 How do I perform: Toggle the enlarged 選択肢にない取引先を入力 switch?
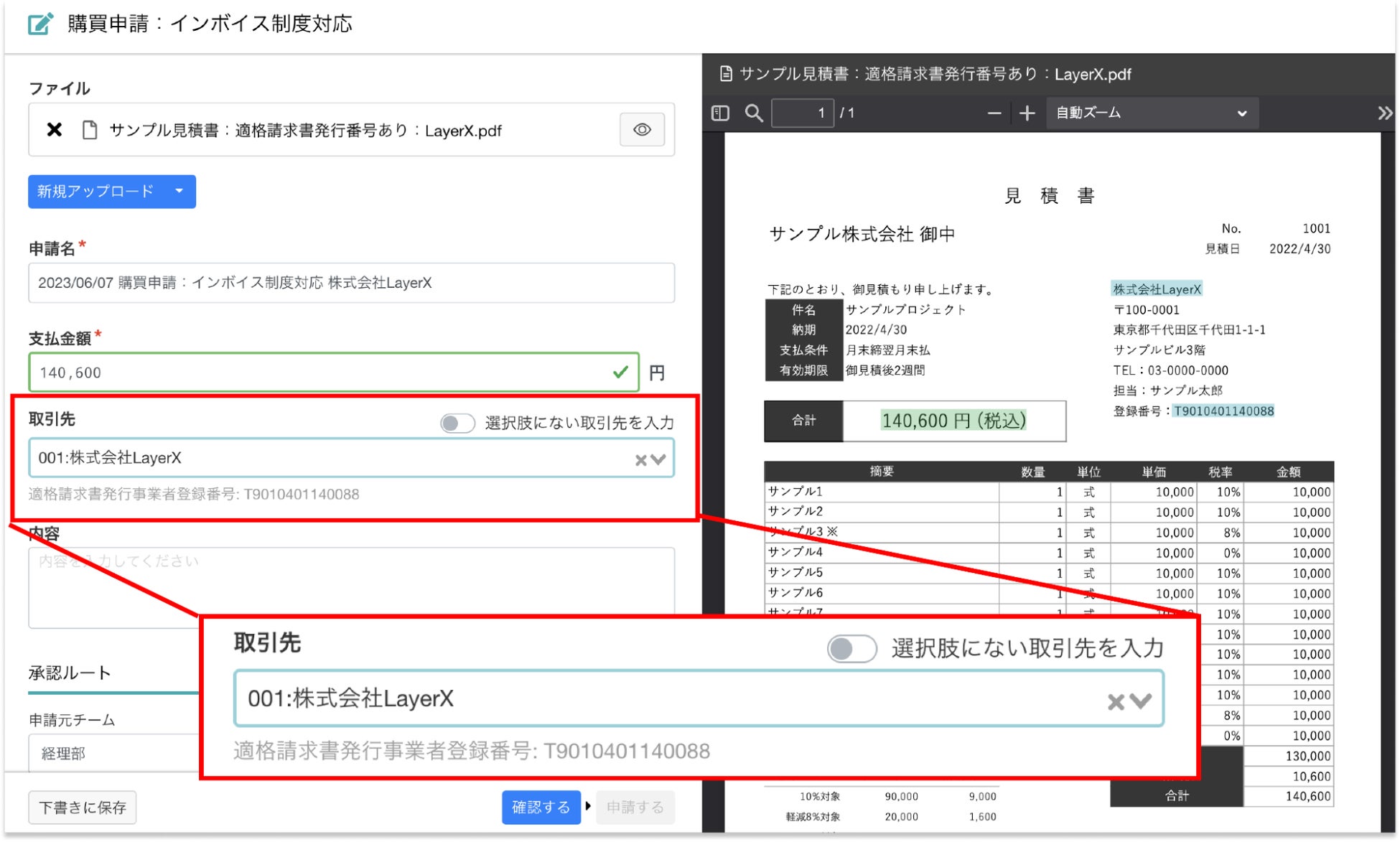click(x=851, y=649)
